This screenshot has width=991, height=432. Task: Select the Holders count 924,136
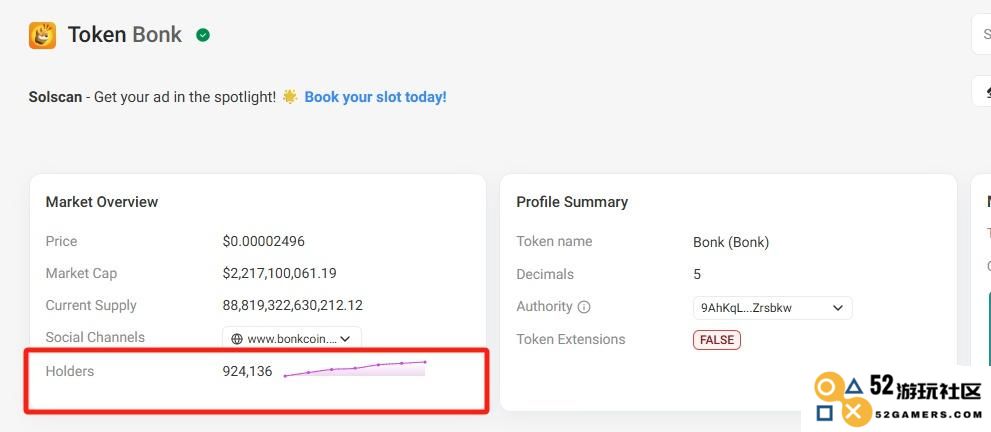point(247,371)
